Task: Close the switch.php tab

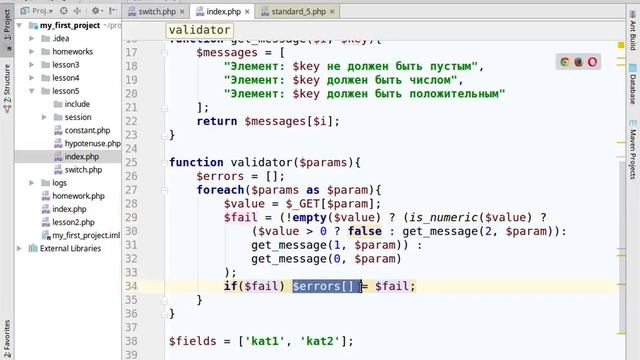Action: pyautogui.click(x=182, y=12)
